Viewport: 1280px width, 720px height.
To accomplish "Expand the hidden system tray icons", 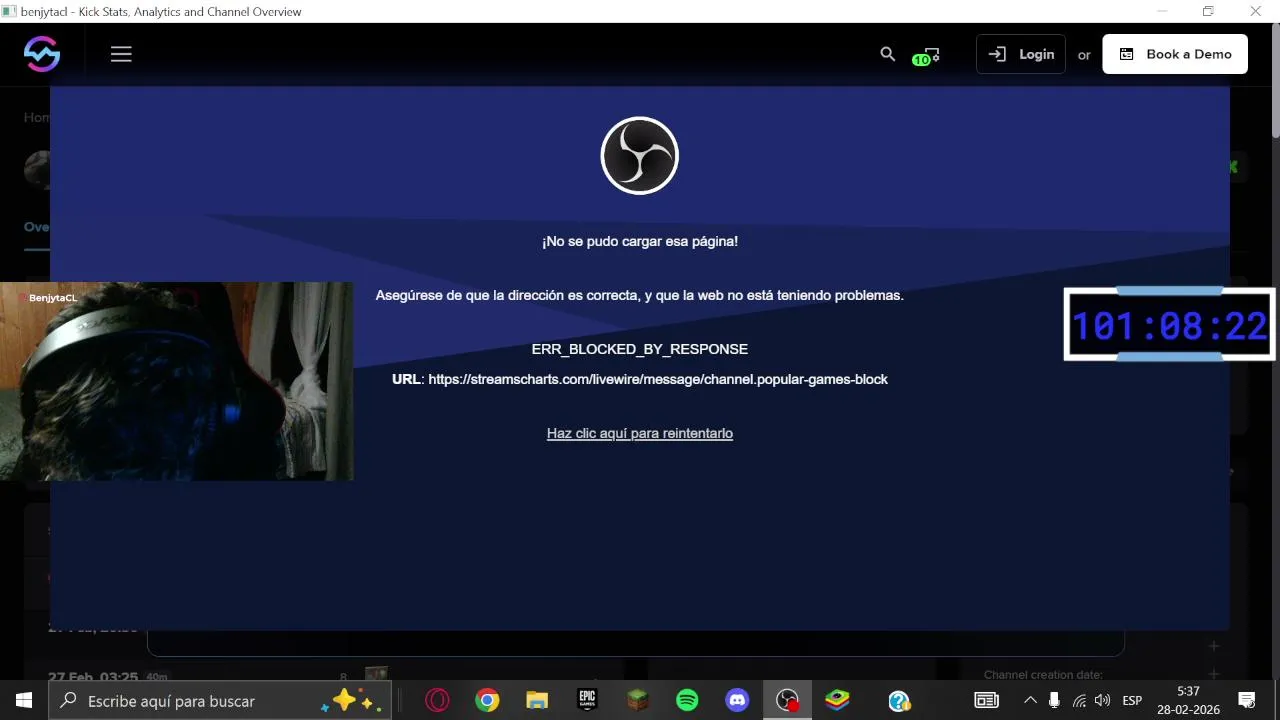I will (x=1030, y=700).
